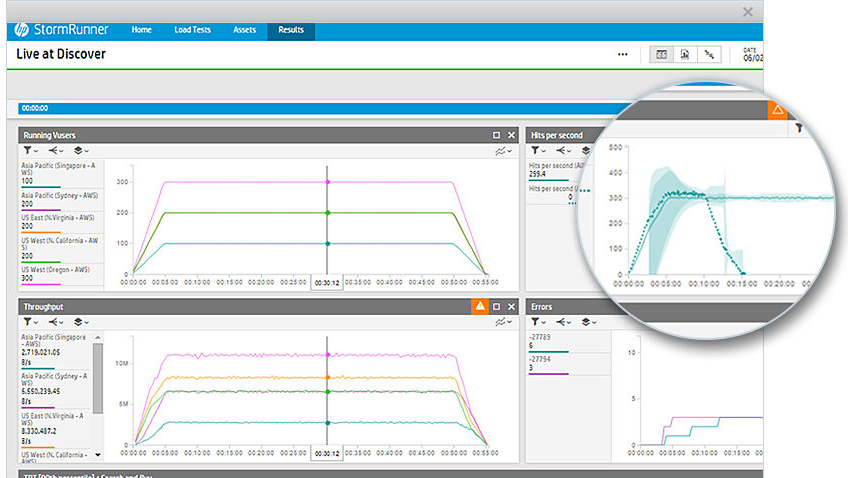
Task: Go to the Assets tab
Action: pyautogui.click(x=244, y=30)
